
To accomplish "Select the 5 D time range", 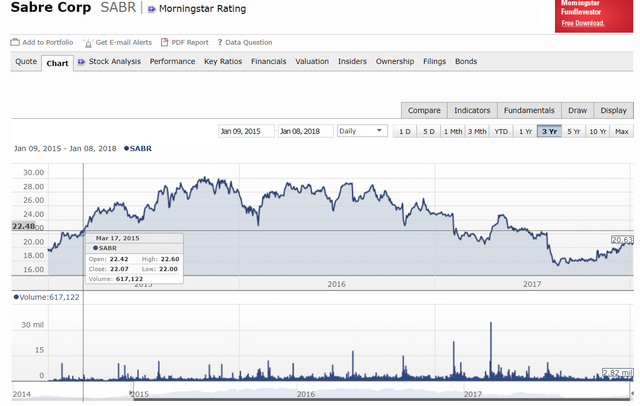I will click(429, 131).
